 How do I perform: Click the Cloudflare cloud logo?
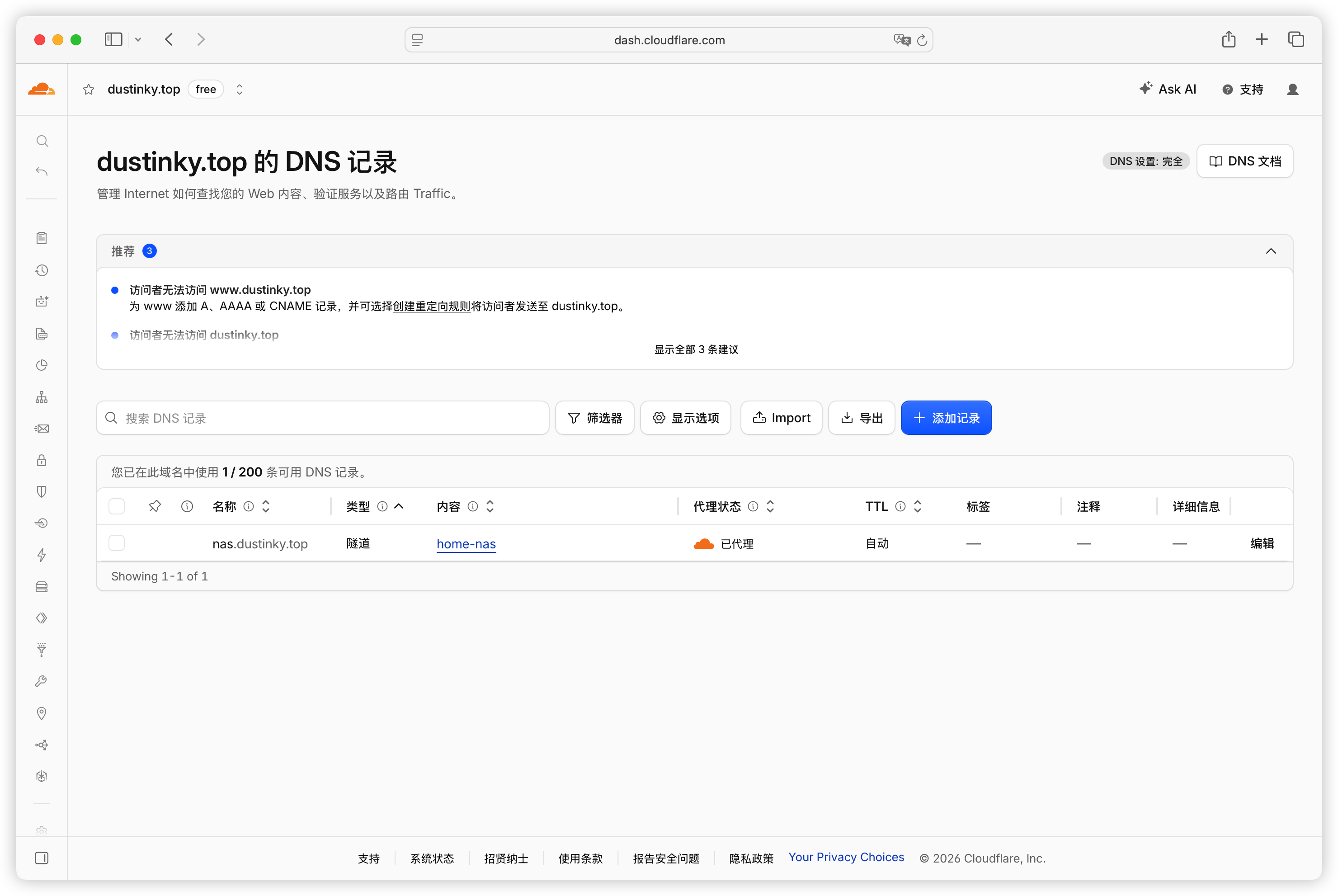click(42, 89)
